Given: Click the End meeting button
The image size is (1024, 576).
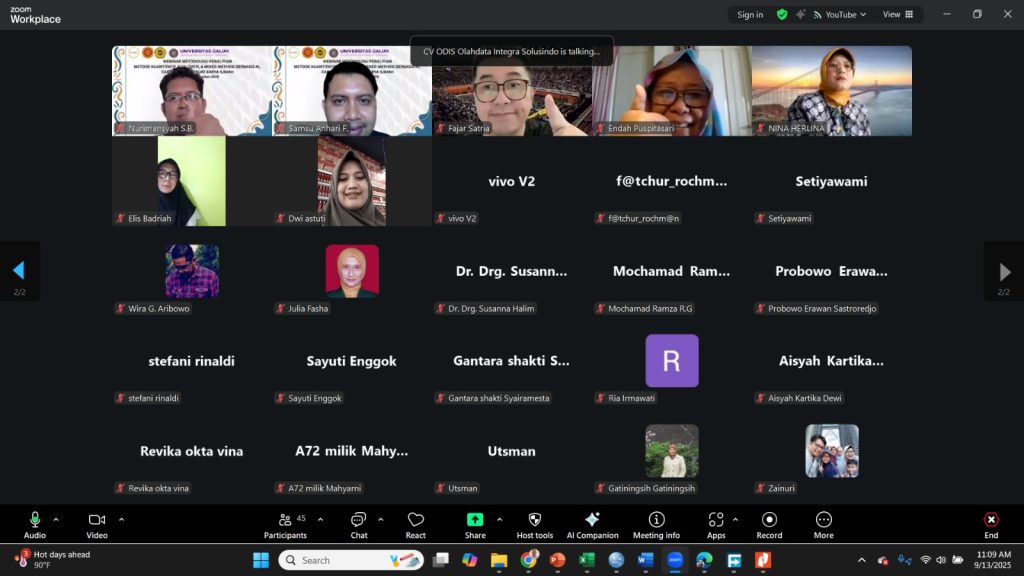Looking at the screenshot, I should 990,524.
